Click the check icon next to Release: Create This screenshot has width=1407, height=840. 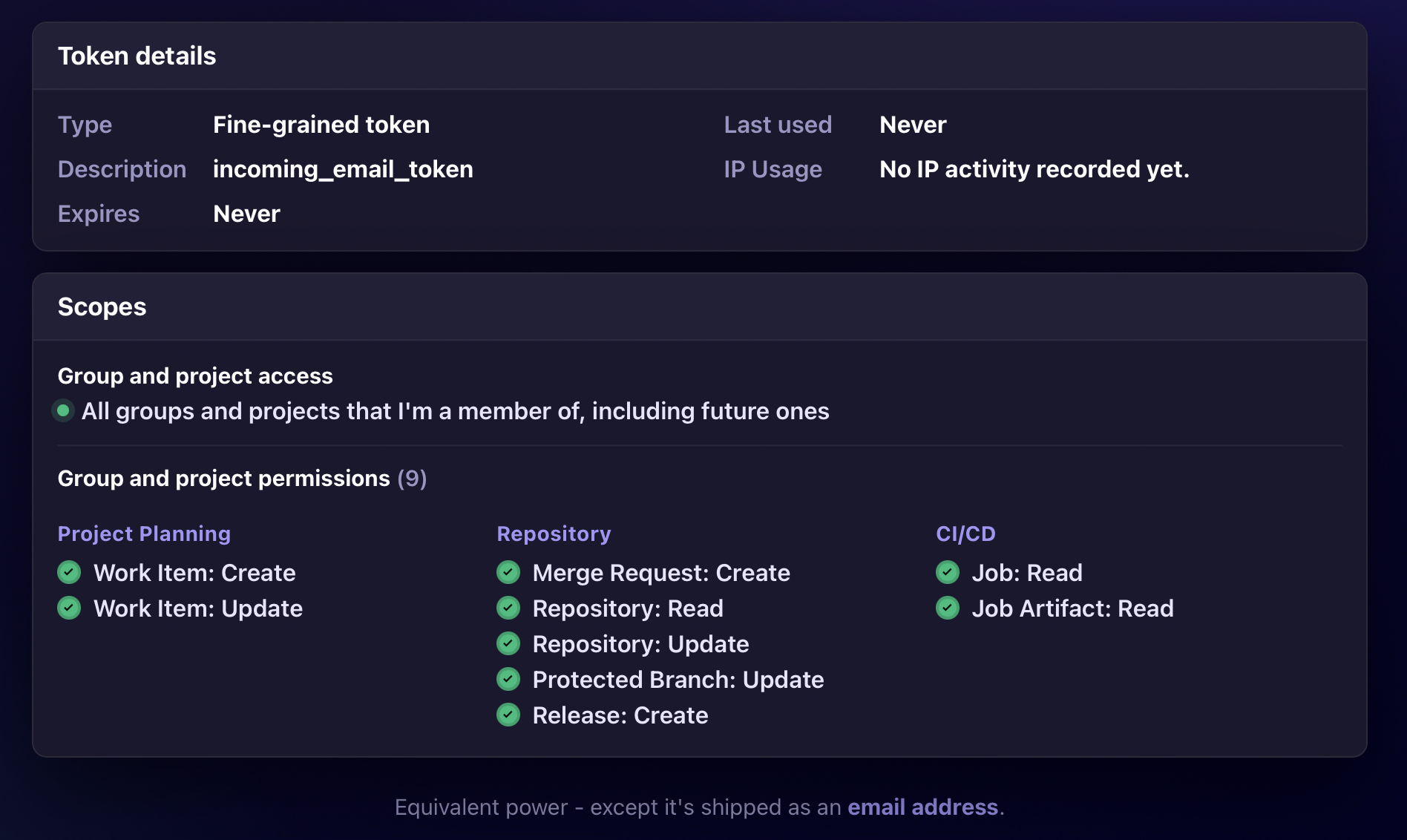click(508, 715)
